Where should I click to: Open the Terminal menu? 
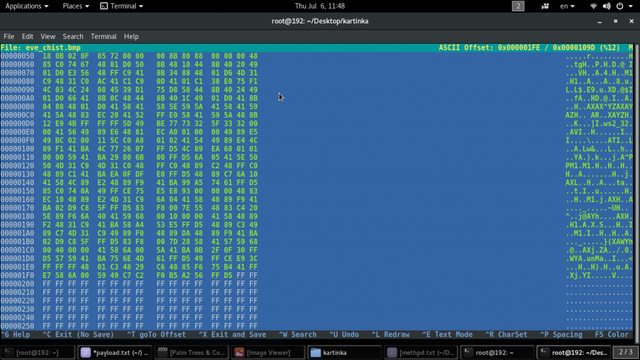(103, 36)
